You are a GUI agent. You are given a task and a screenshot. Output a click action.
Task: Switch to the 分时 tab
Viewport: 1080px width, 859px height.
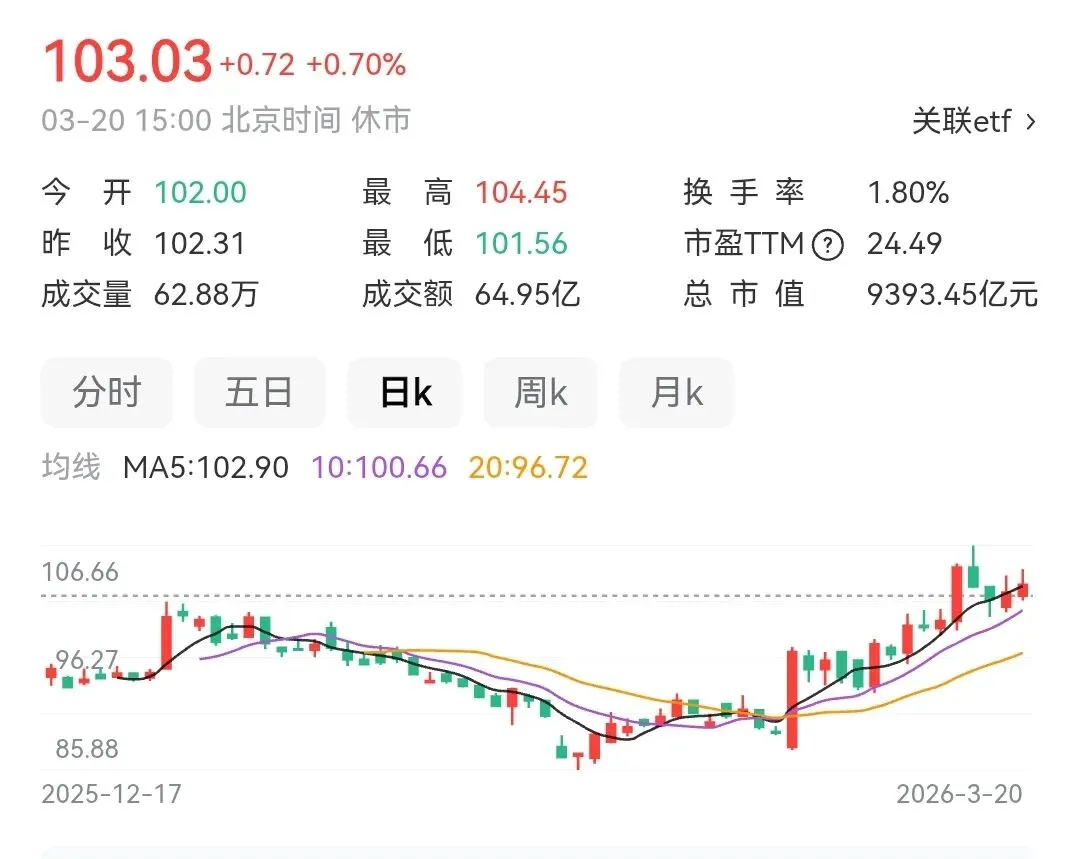point(107,393)
